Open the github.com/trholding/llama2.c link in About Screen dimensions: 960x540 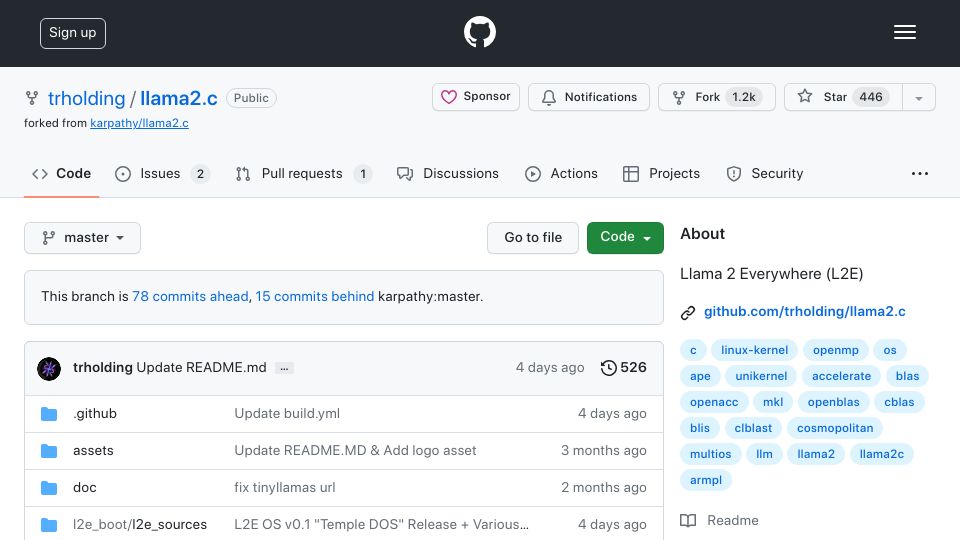coord(804,312)
